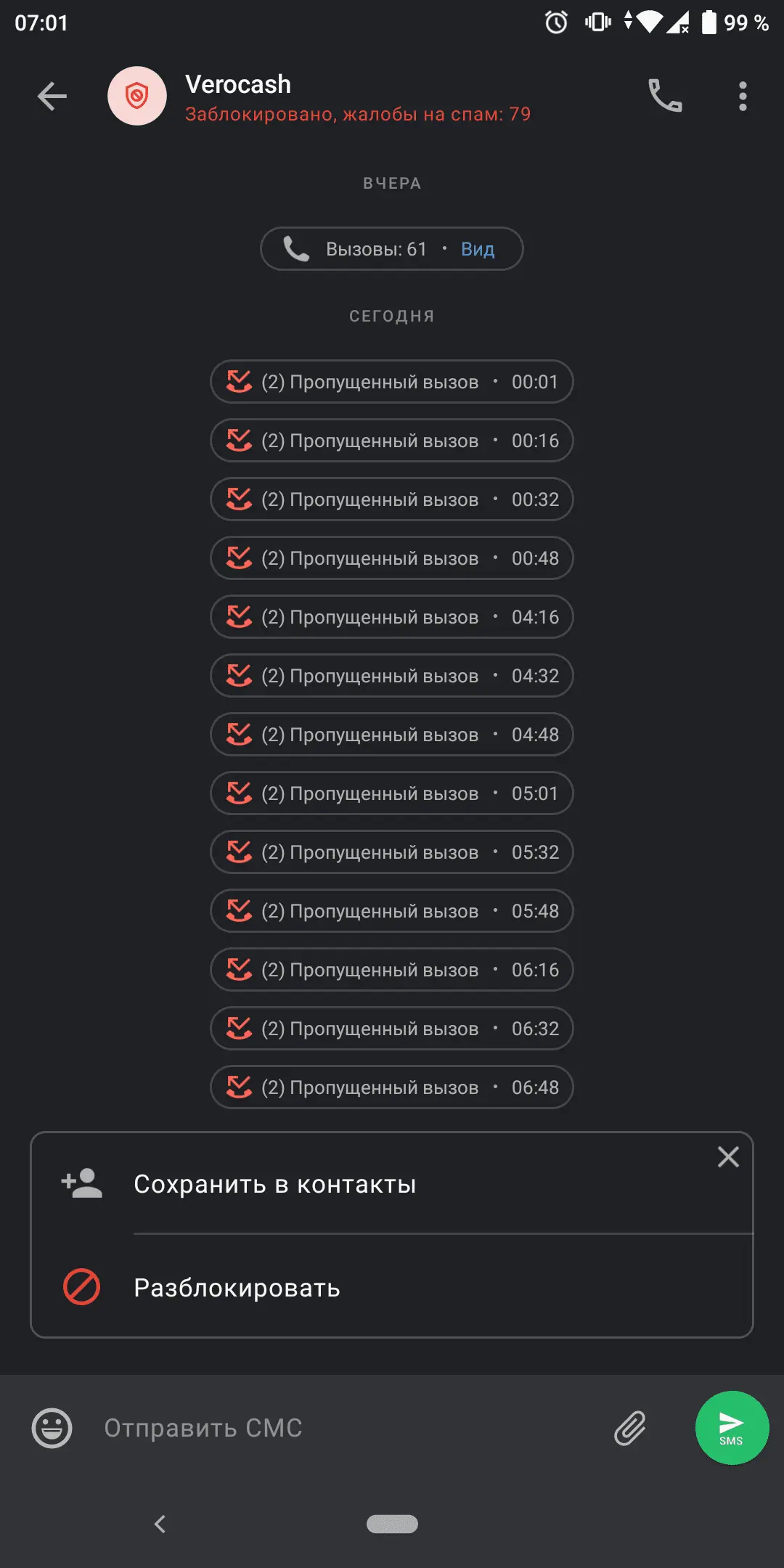Tap the back arrow in the header
This screenshot has width=784, height=1568.
52,96
